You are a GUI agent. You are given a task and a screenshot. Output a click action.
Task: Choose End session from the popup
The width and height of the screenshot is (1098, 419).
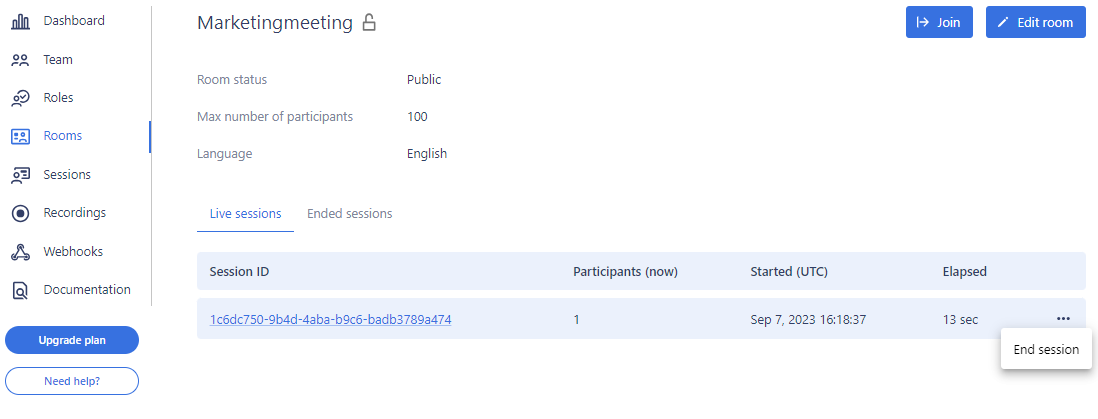coord(1046,350)
